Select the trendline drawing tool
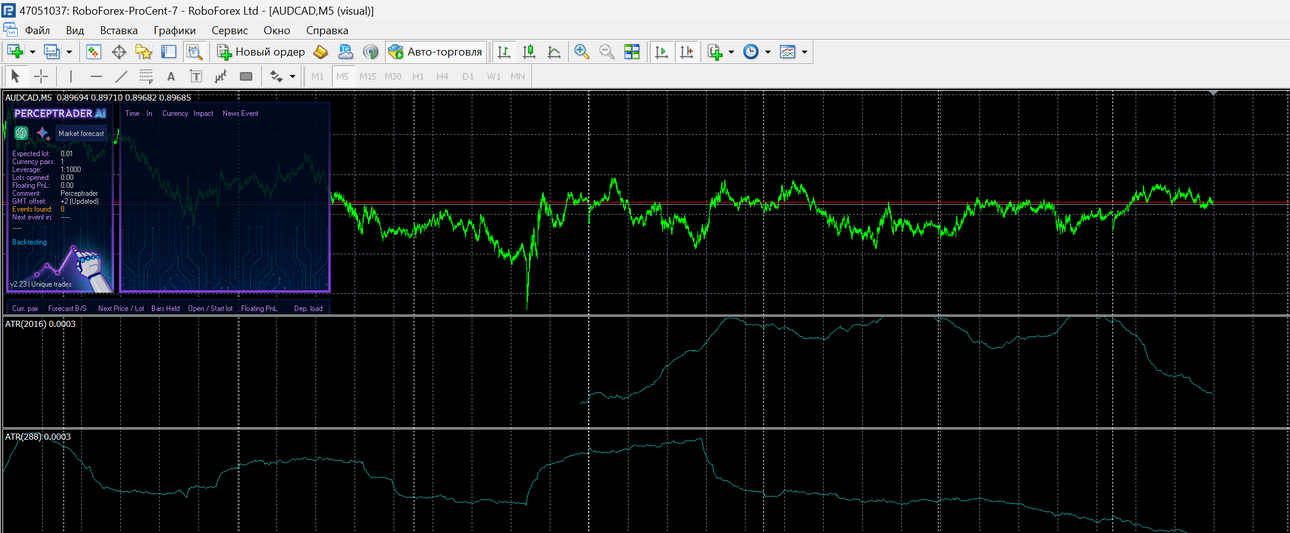This screenshot has width=1290, height=533. coord(121,76)
